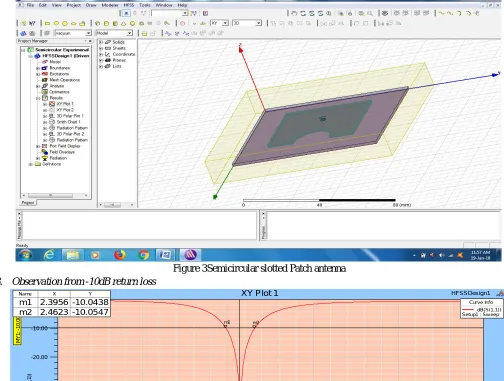
Task: Expand the Definitions folder node
Action: pyautogui.click(x=31, y=164)
